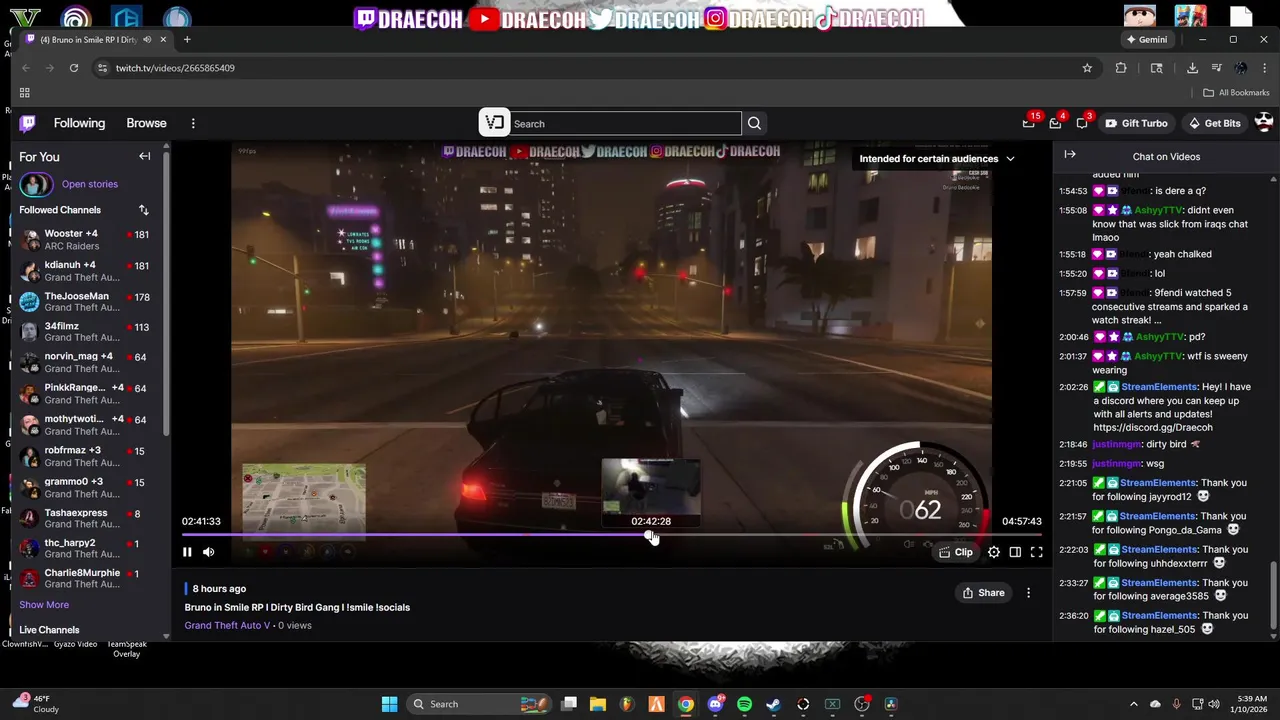Open the discord.gg/Draecoh chat link
The width and height of the screenshot is (1280, 720).
(1153, 428)
